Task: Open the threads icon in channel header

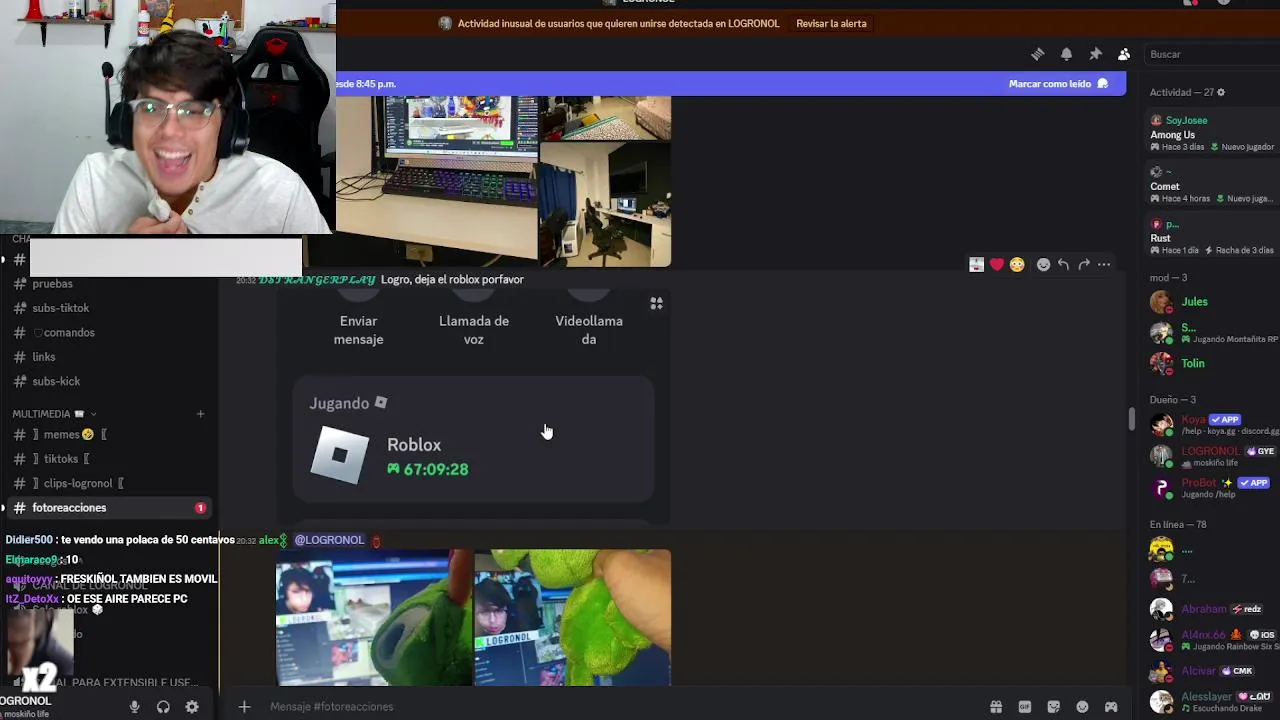Action: point(1037,54)
